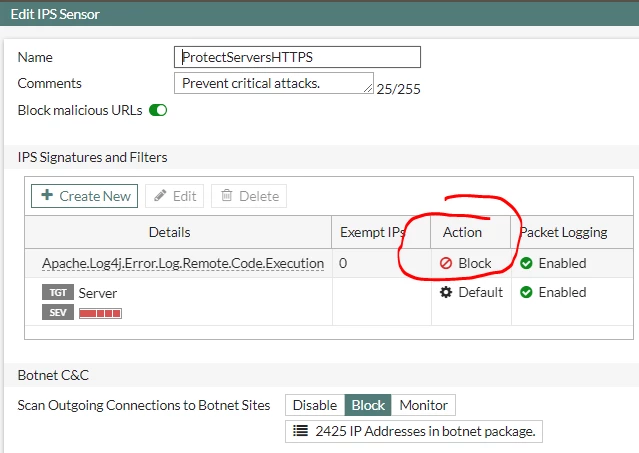This screenshot has height=453, width=639.
Task: Click the Details column header
Action: (x=170, y=232)
